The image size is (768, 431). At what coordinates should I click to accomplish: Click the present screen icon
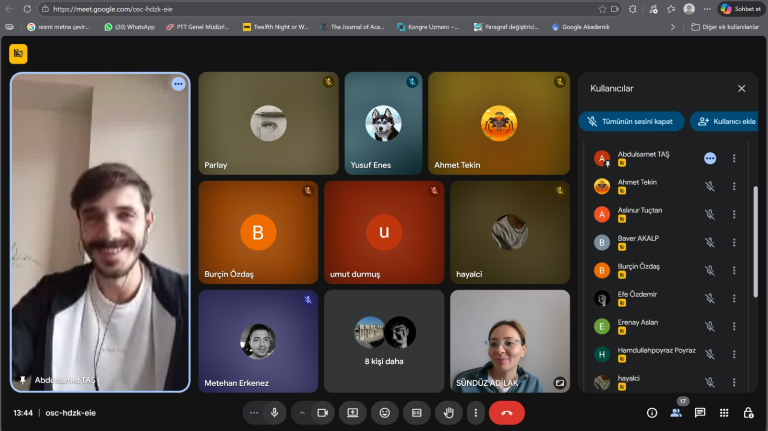(x=352, y=412)
